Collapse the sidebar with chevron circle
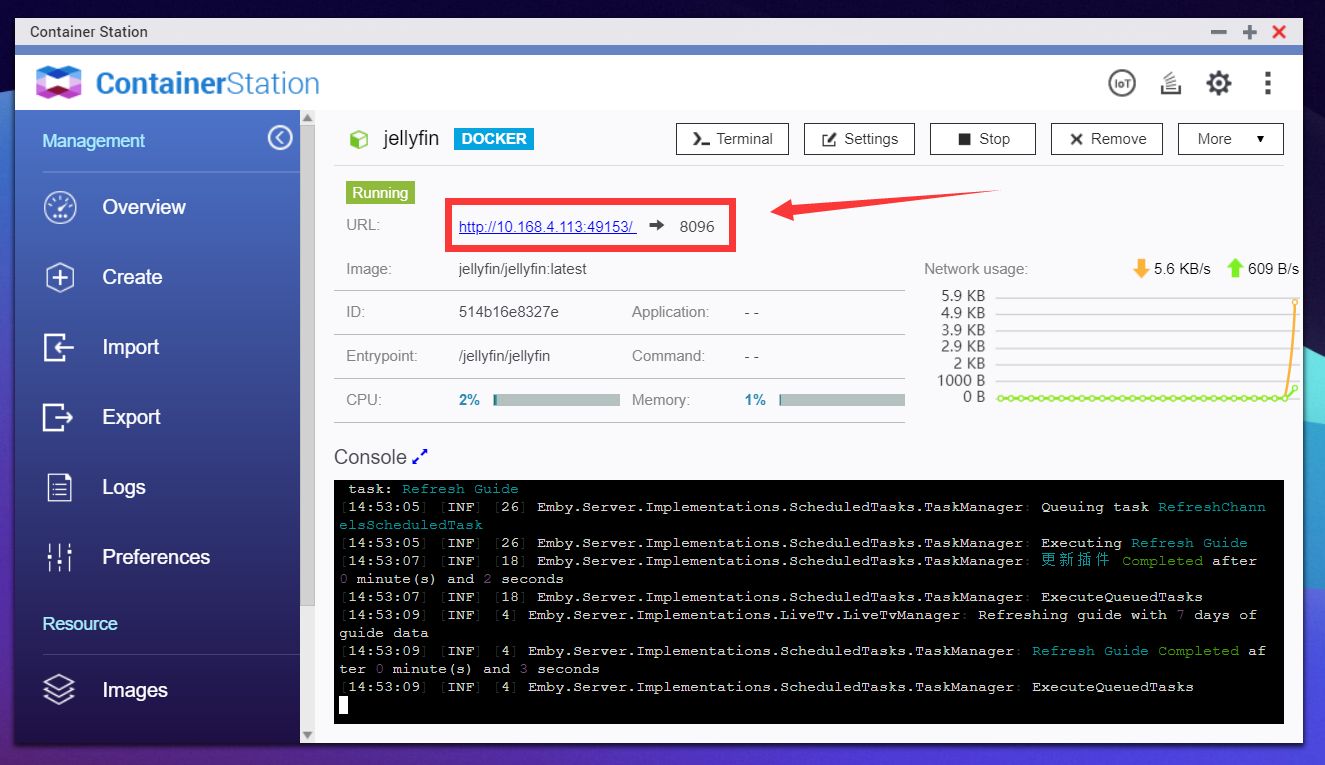This screenshot has height=765, width=1325. [280, 138]
